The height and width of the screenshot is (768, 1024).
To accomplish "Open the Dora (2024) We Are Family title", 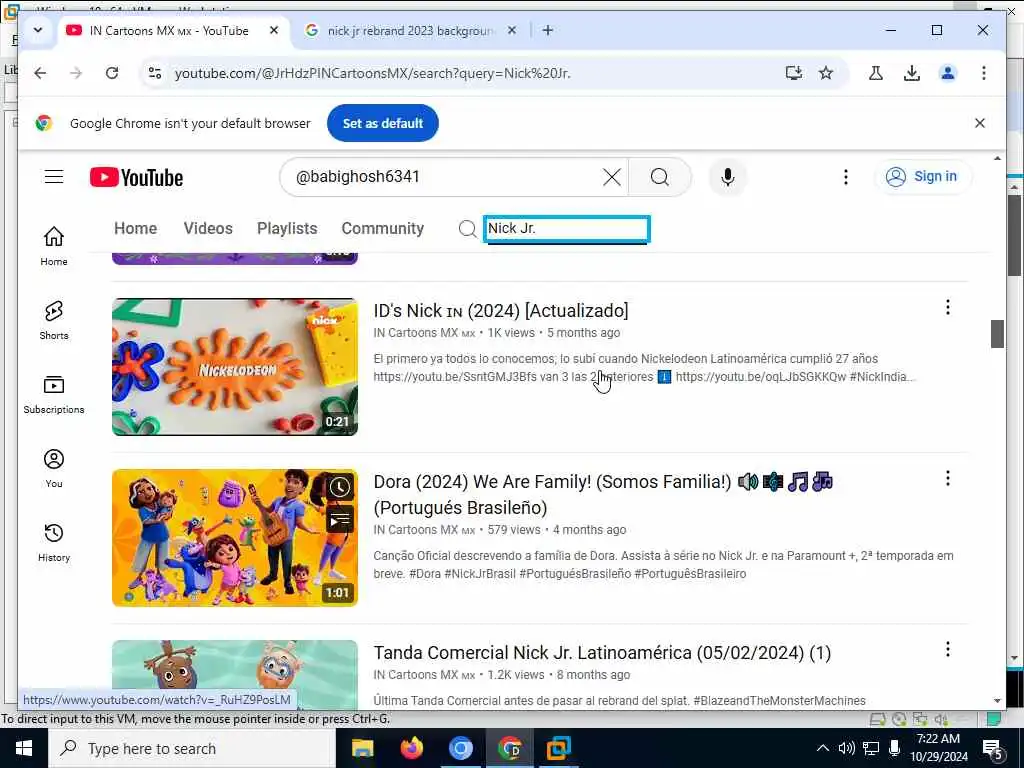I will [603, 494].
